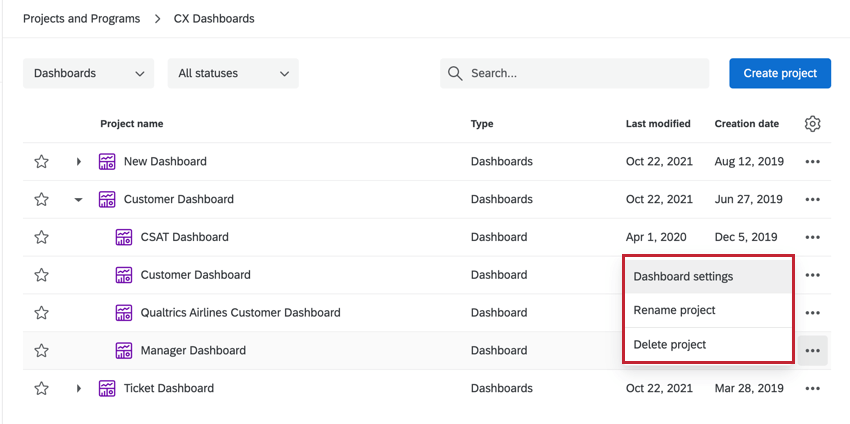Screen dimensions: 850x424
Task: Open three-dot menu for CSAT Dashboard
Action: coord(812,237)
